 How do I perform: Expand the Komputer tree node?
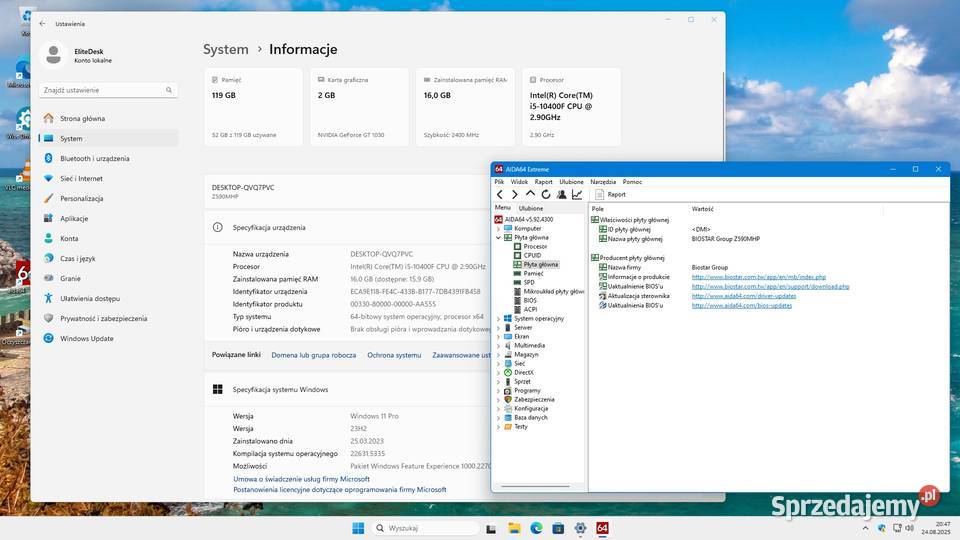[x=498, y=228]
